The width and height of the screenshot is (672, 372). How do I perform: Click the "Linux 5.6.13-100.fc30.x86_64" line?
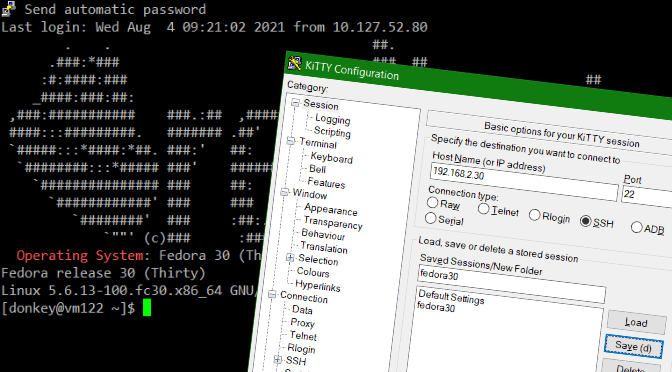point(131,291)
